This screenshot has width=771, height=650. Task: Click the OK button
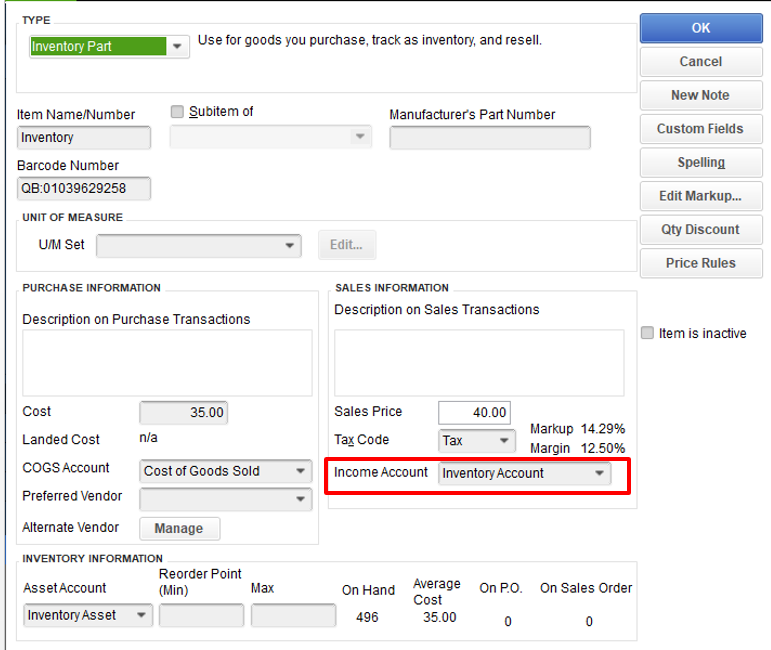tap(700, 28)
